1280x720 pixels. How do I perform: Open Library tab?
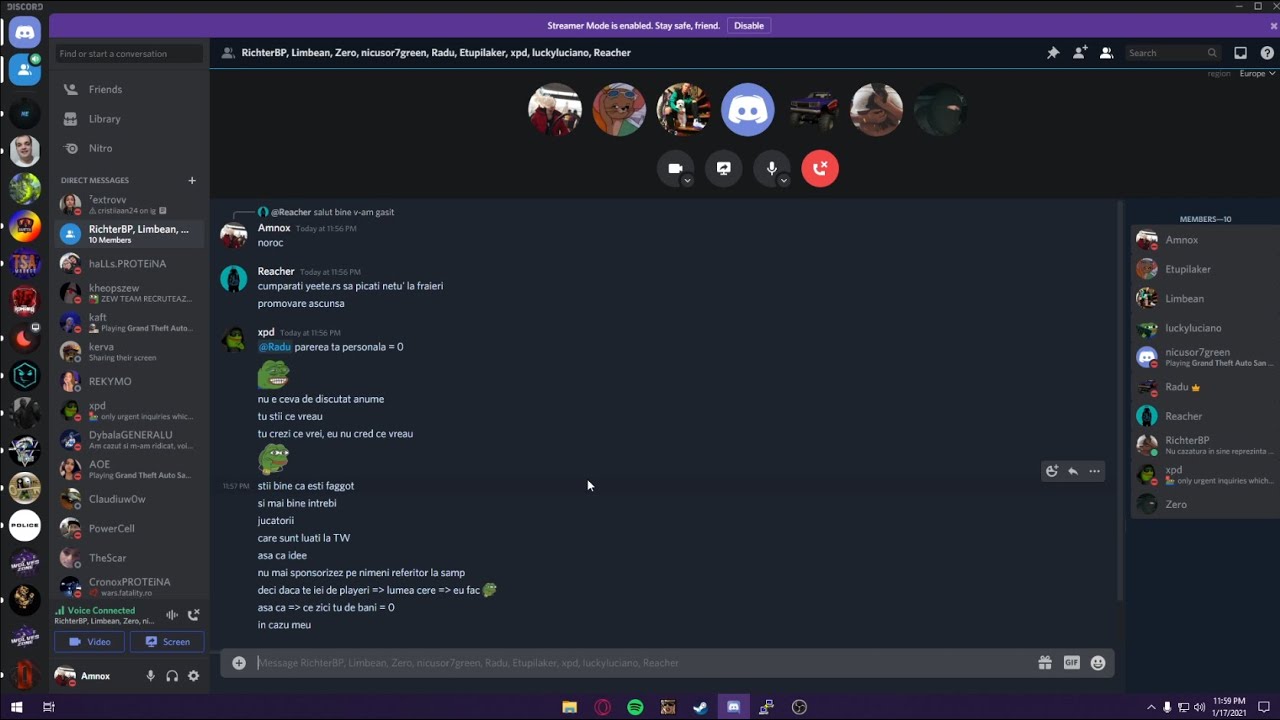(x=129, y=119)
